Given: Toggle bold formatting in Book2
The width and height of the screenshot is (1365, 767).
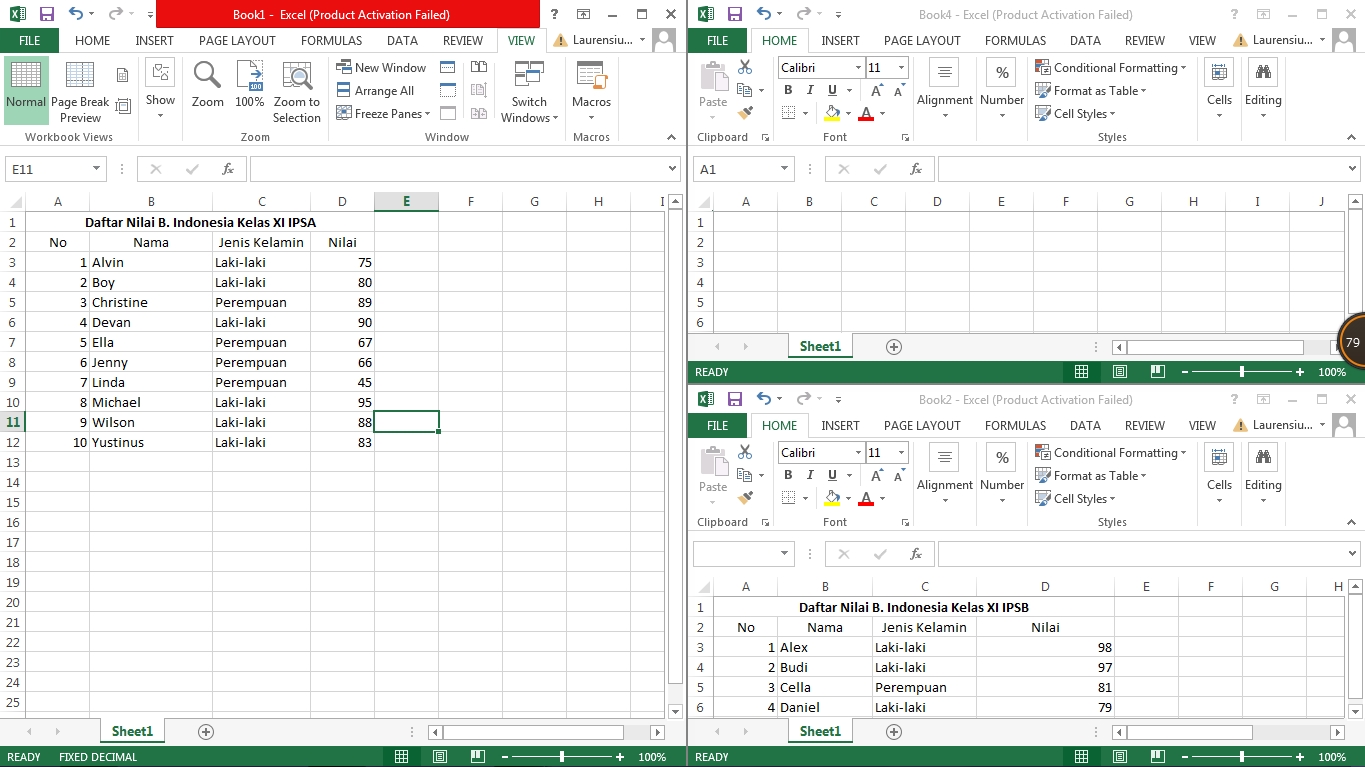Looking at the screenshot, I should pyautogui.click(x=789, y=475).
